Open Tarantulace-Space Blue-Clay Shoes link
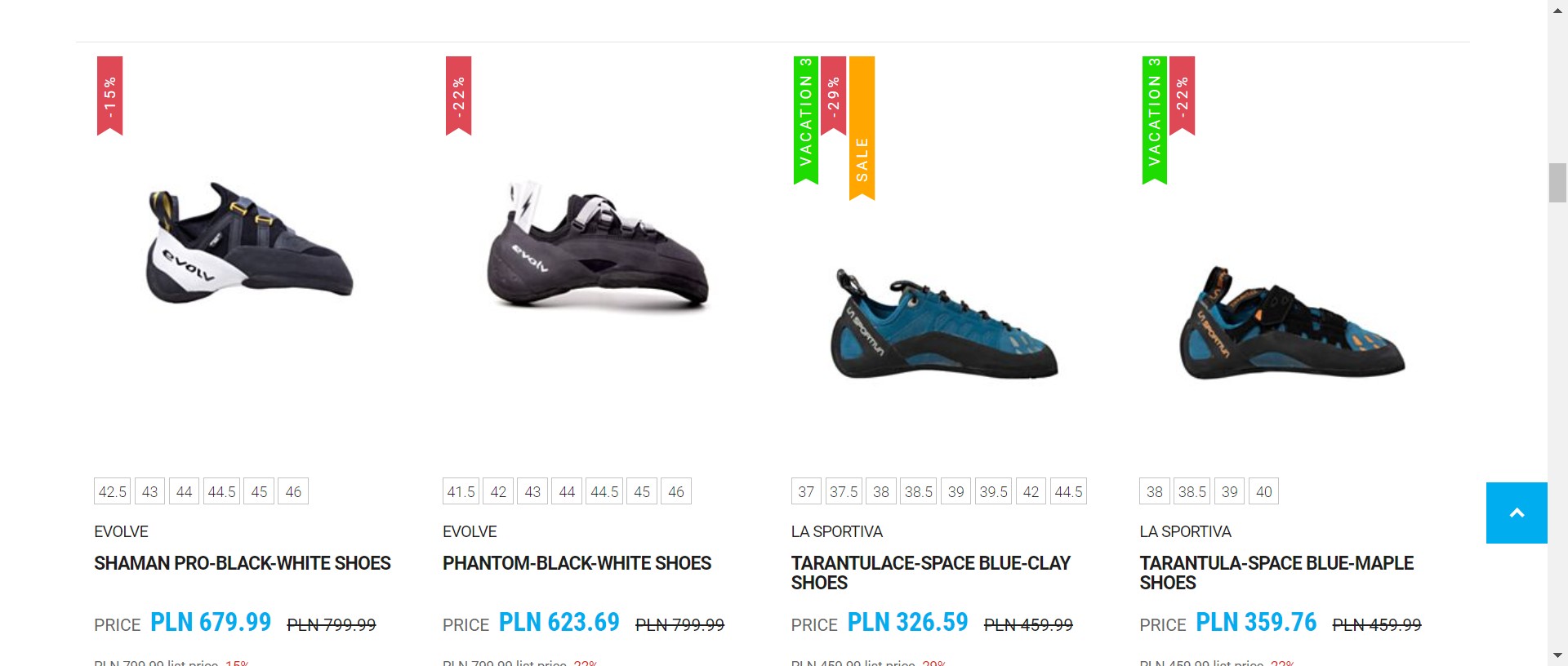This screenshot has width=1568, height=666. tap(930, 573)
